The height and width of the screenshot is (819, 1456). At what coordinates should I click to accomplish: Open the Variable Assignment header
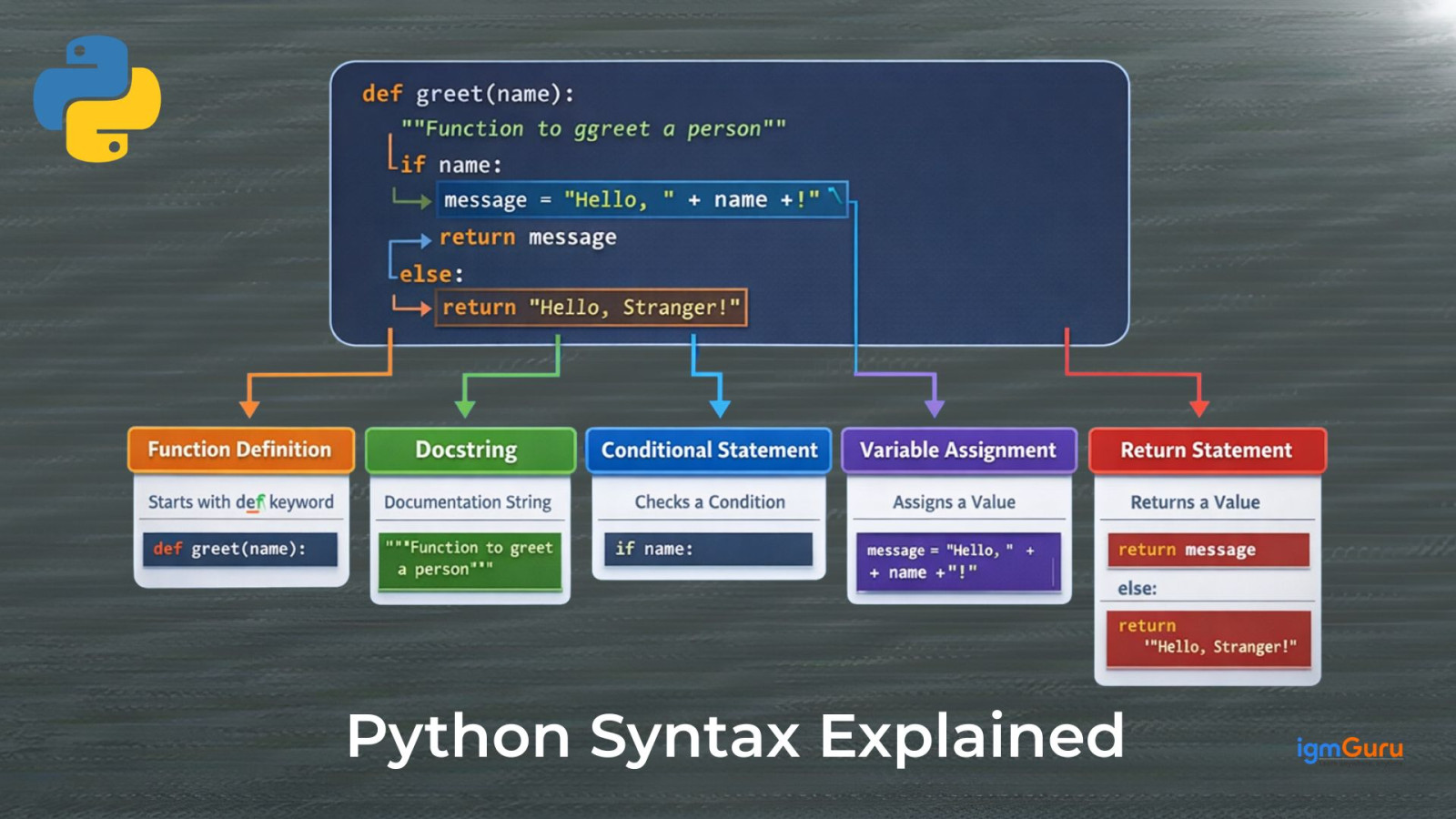958,450
